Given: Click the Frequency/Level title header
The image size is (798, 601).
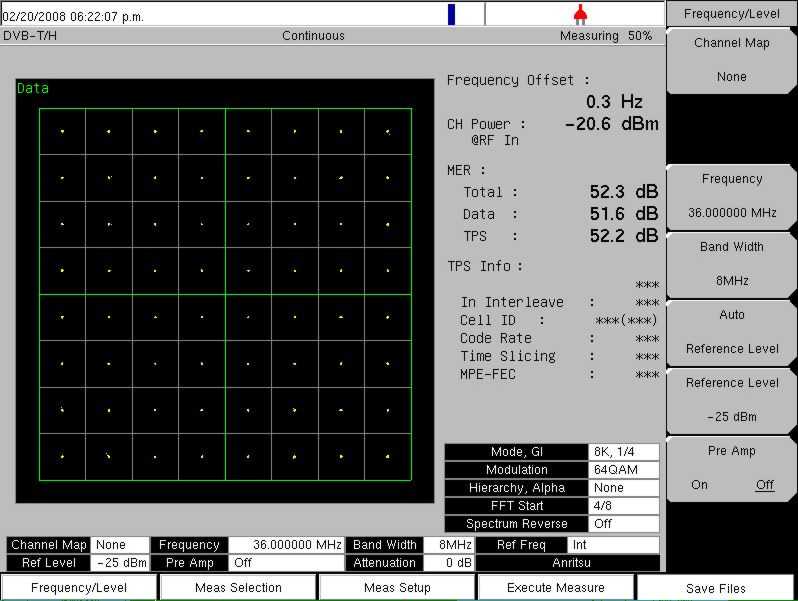Looking at the screenshot, I should point(731,14).
